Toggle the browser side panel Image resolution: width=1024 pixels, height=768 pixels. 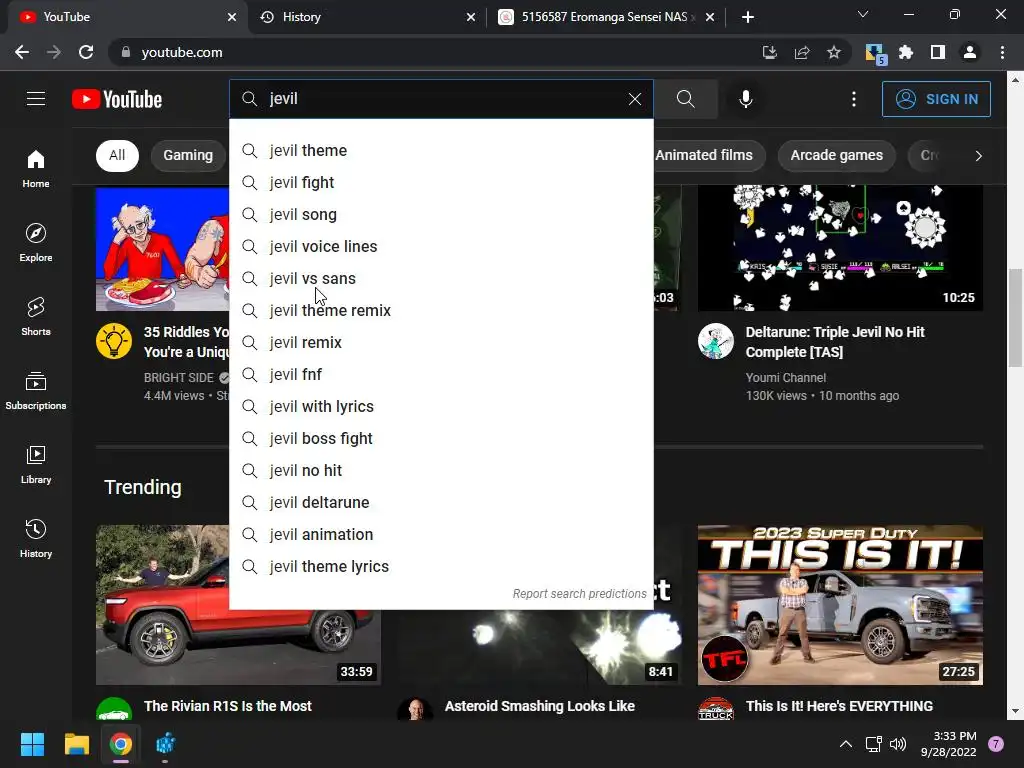(938, 52)
